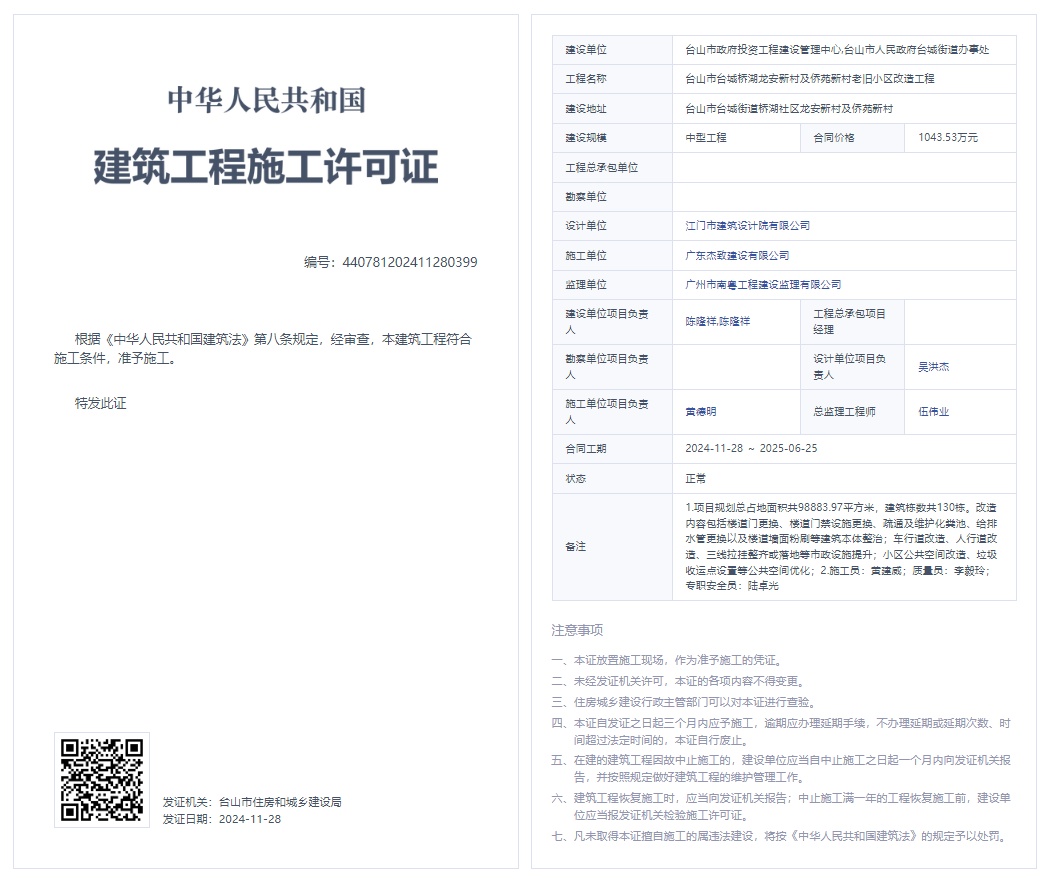The image size is (1051, 880).
Task: Click the 建设地址 address value
Action: point(788,109)
